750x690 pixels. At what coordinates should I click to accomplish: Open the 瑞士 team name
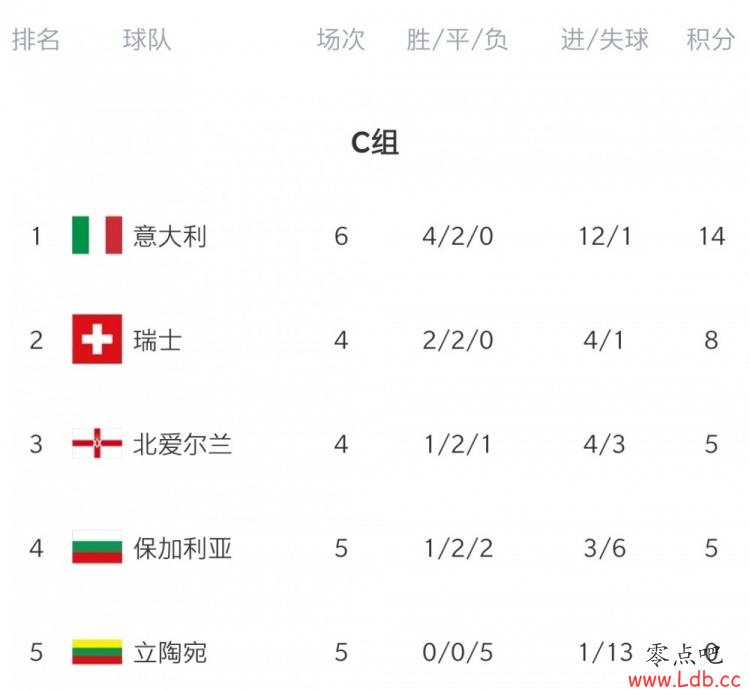point(158,340)
